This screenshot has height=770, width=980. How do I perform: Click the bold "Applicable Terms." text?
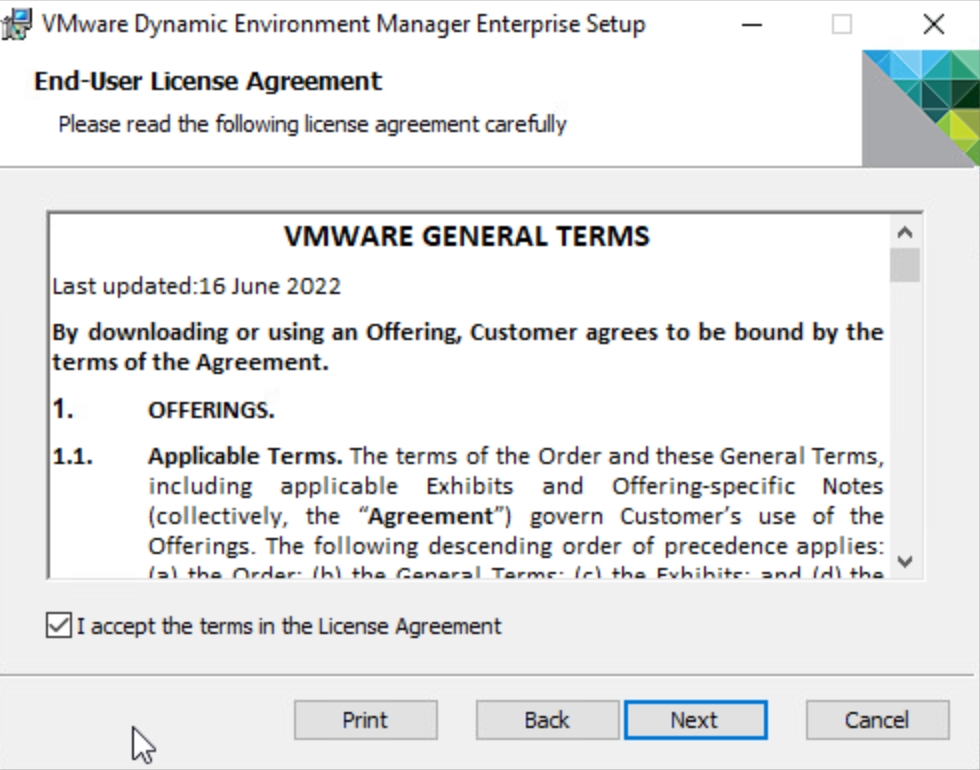[245, 457]
